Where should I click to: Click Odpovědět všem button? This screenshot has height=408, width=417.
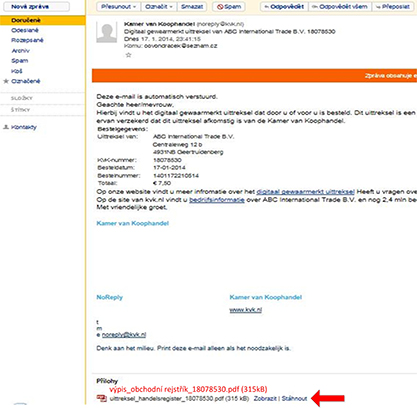pos(340,7)
